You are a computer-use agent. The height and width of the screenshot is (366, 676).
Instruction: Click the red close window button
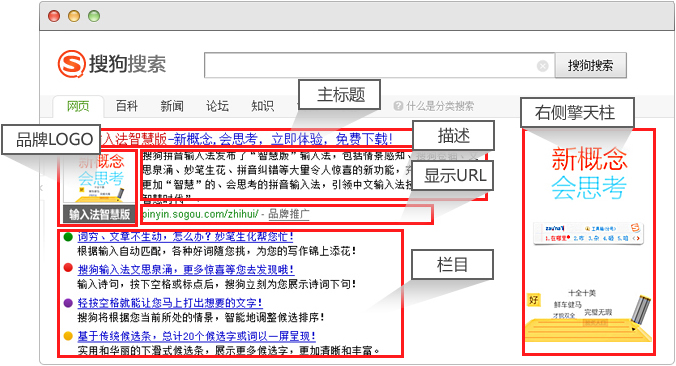[54, 16]
